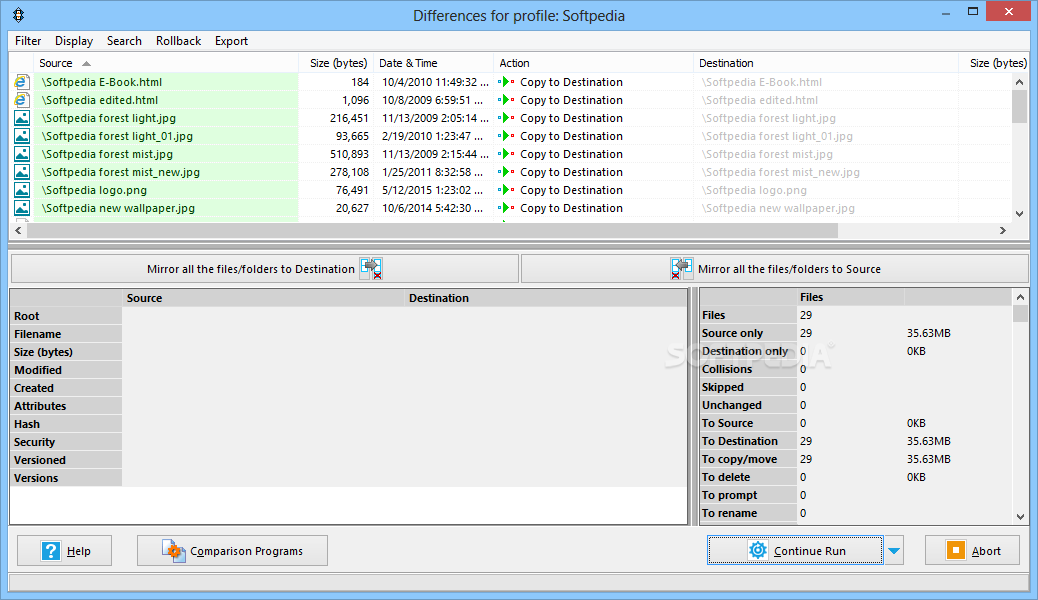Click copy arrow icon for new wallpaper.jpg row
1038x600 pixels.
(506, 208)
